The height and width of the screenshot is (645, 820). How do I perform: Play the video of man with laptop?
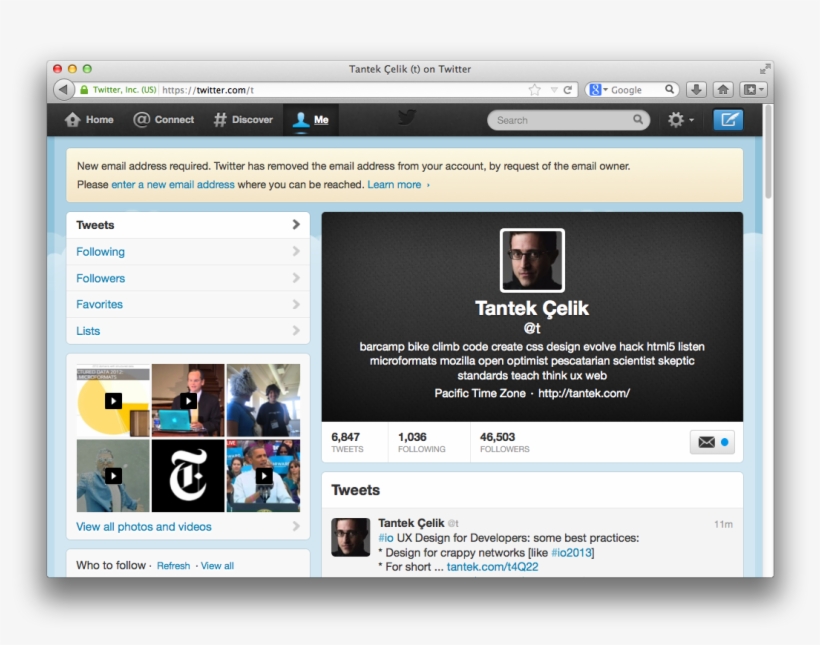coord(188,401)
